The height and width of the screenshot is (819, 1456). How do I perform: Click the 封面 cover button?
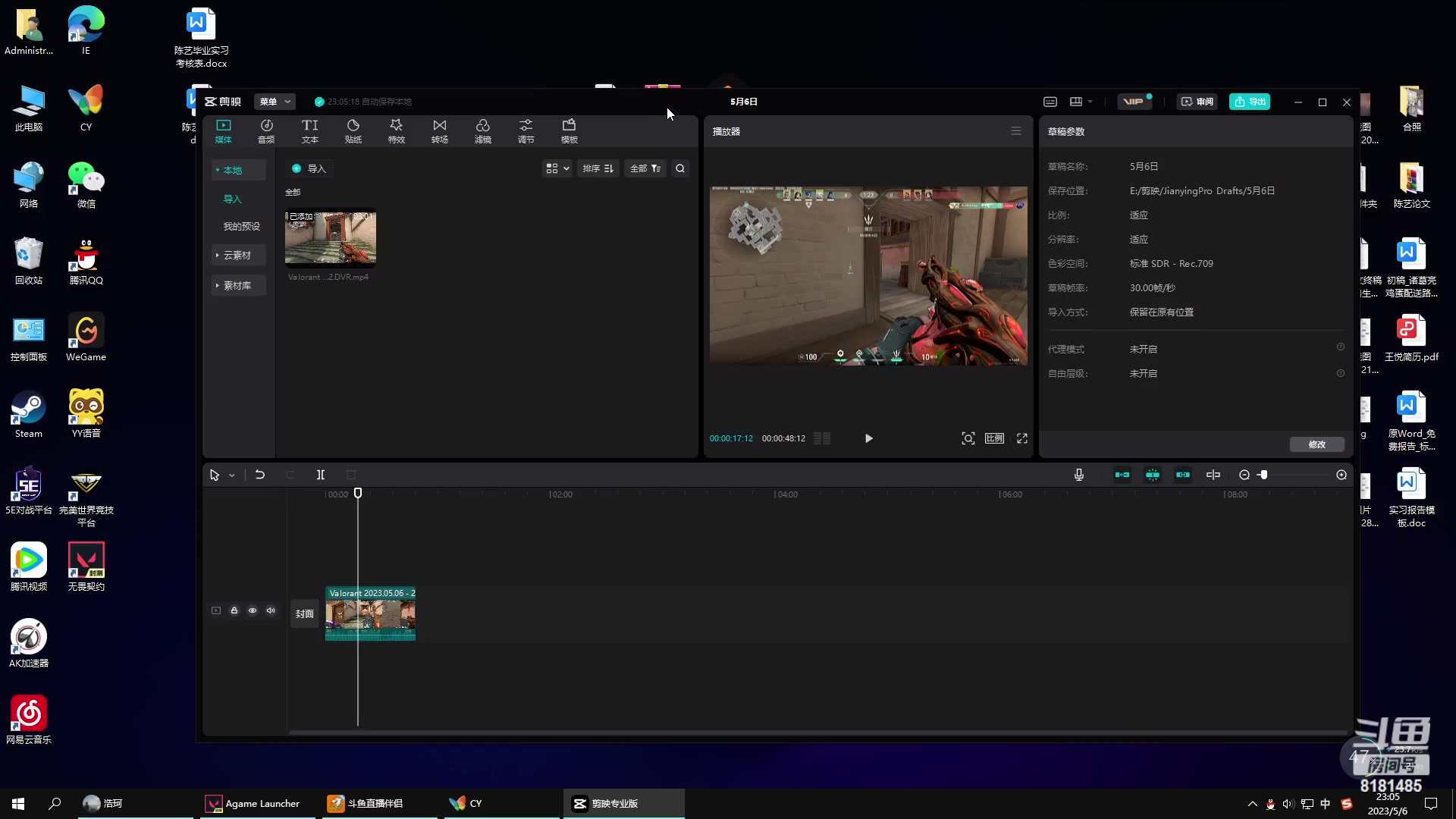coord(305,614)
